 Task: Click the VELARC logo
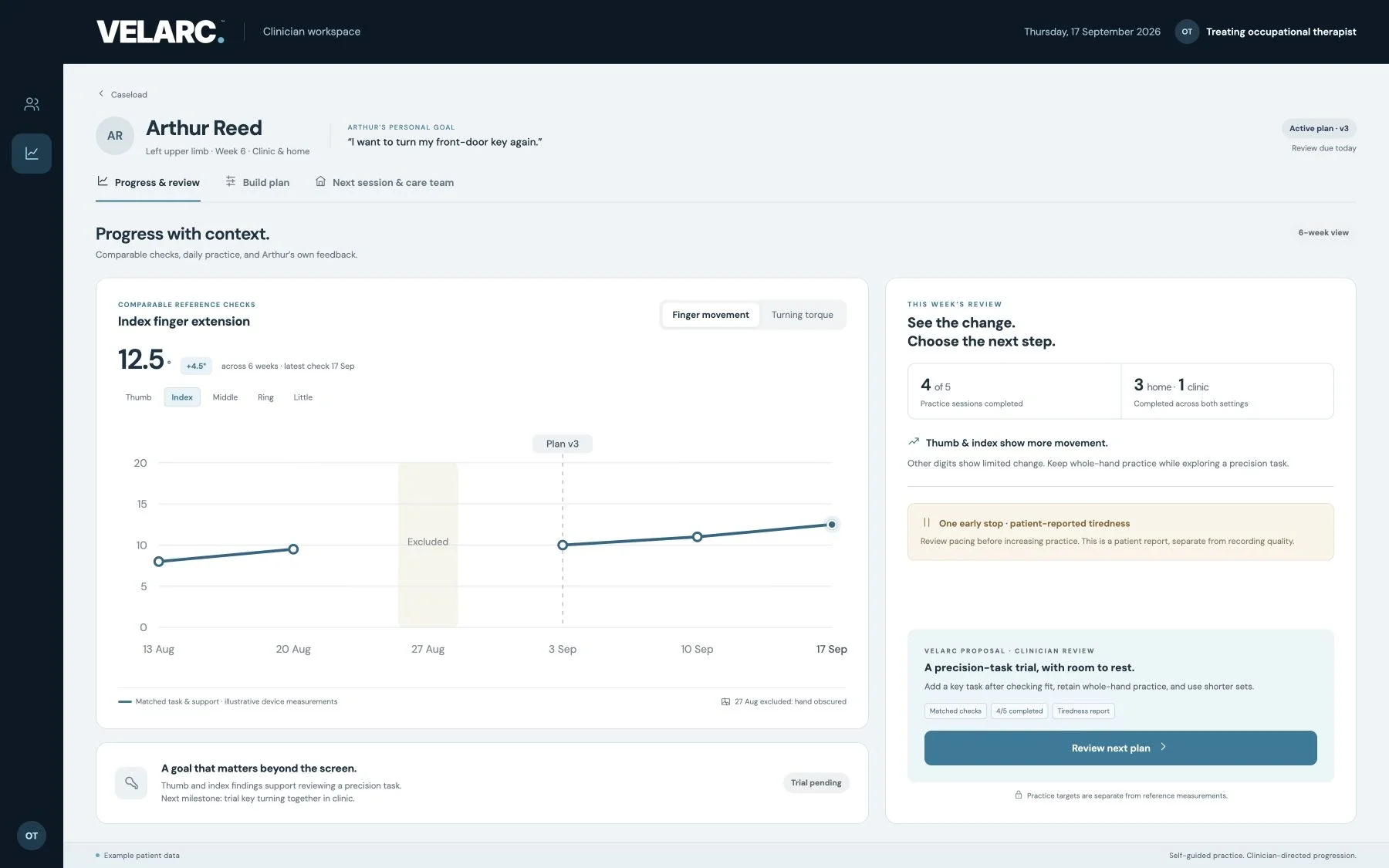[x=161, y=32]
